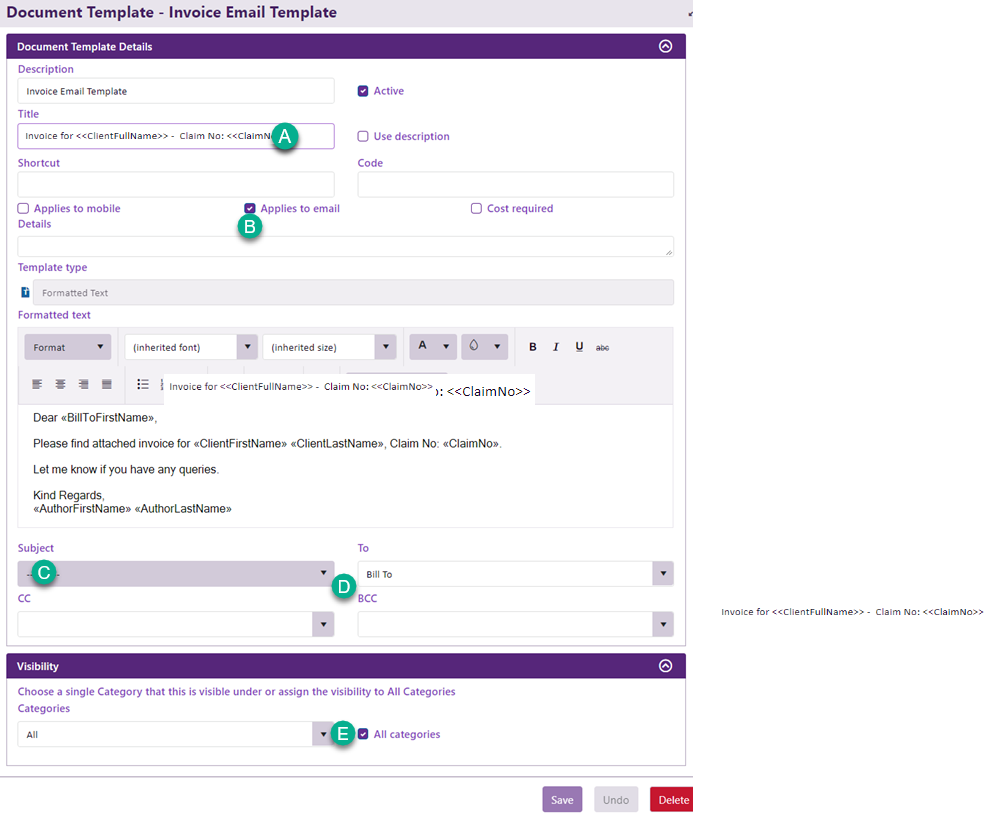The width and height of the screenshot is (987, 815).
Task: Tick the Cost required checkbox
Action: click(476, 209)
